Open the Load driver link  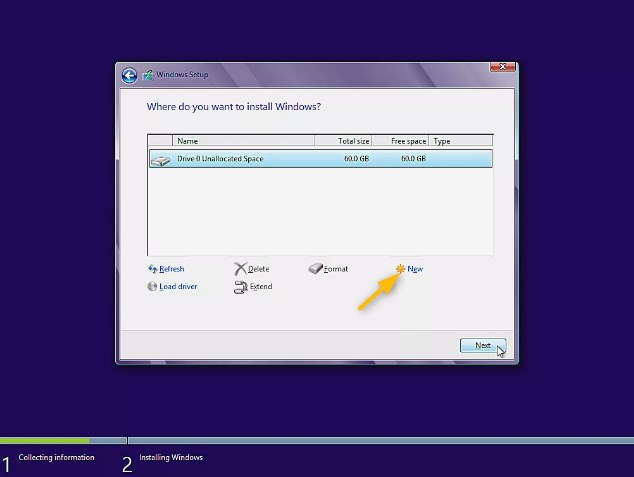pyautogui.click(x=178, y=286)
